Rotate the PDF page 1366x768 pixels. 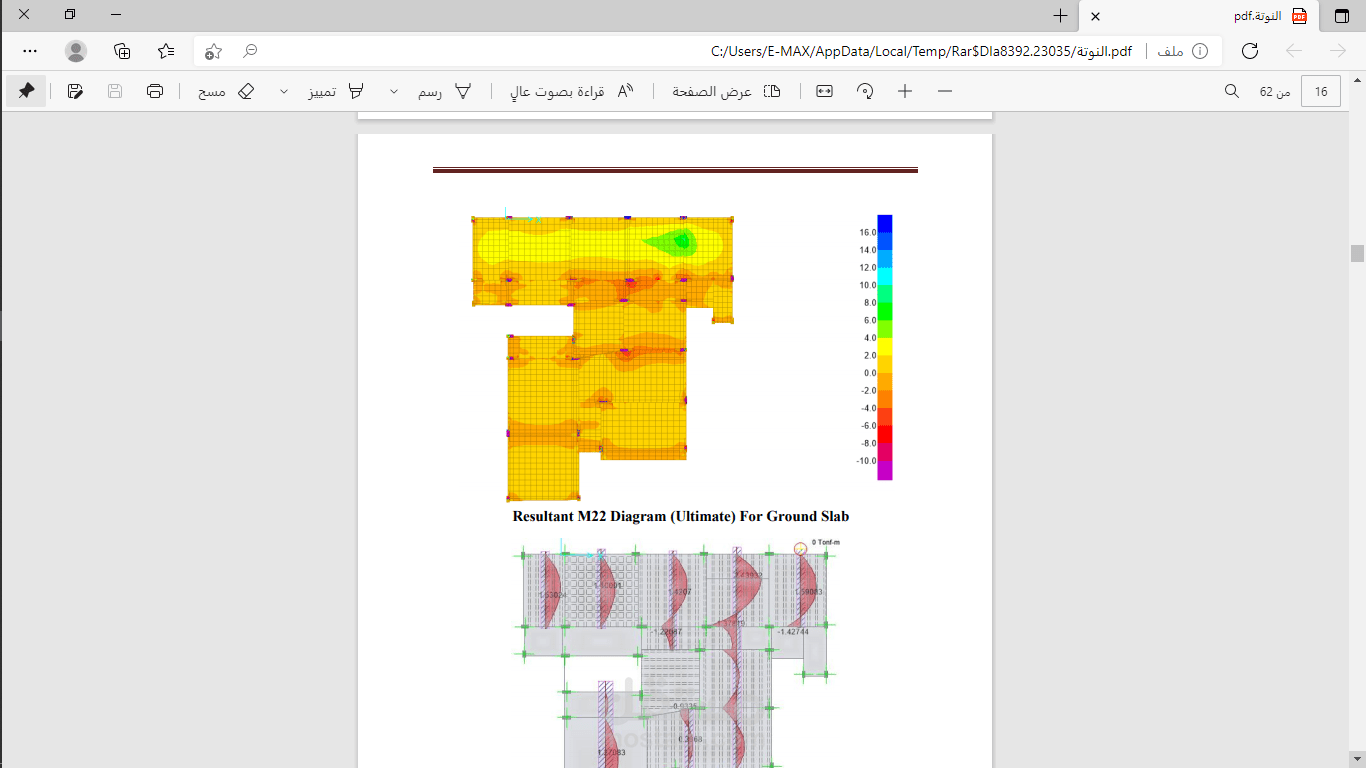pyautogui.click(x=865, y=91)
